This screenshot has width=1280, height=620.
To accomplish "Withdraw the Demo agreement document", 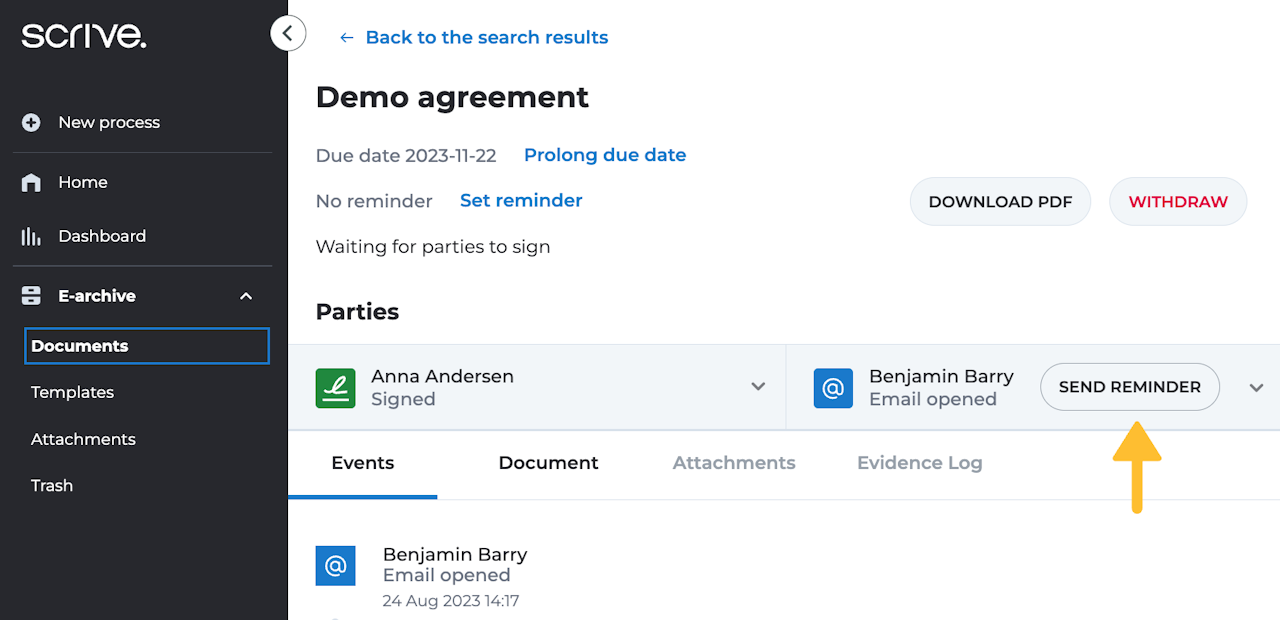I will pyautogui.click(x=1177, y=201).
